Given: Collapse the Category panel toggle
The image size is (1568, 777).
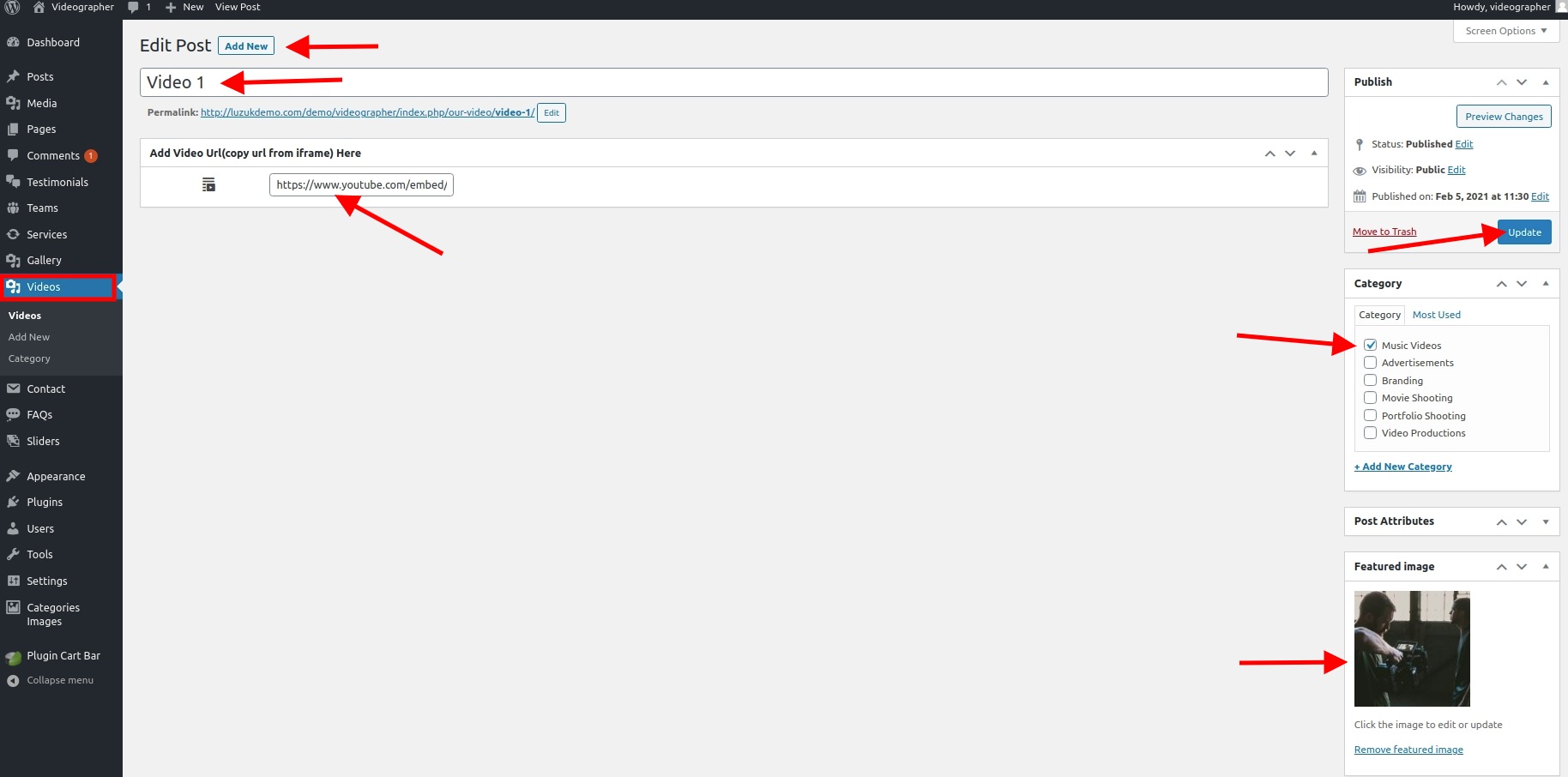Looking at the screenshot, I should point(1546,284).
